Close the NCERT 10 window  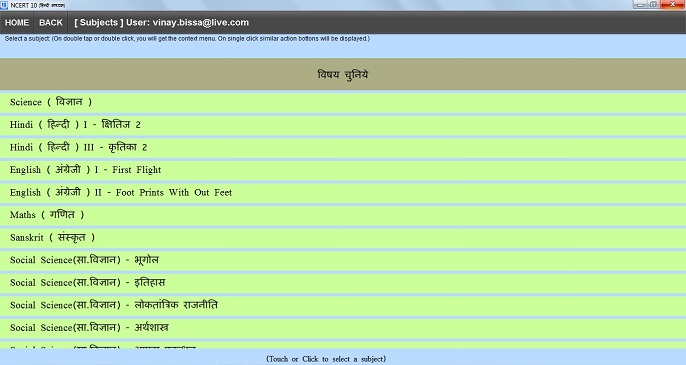point(672,4)
